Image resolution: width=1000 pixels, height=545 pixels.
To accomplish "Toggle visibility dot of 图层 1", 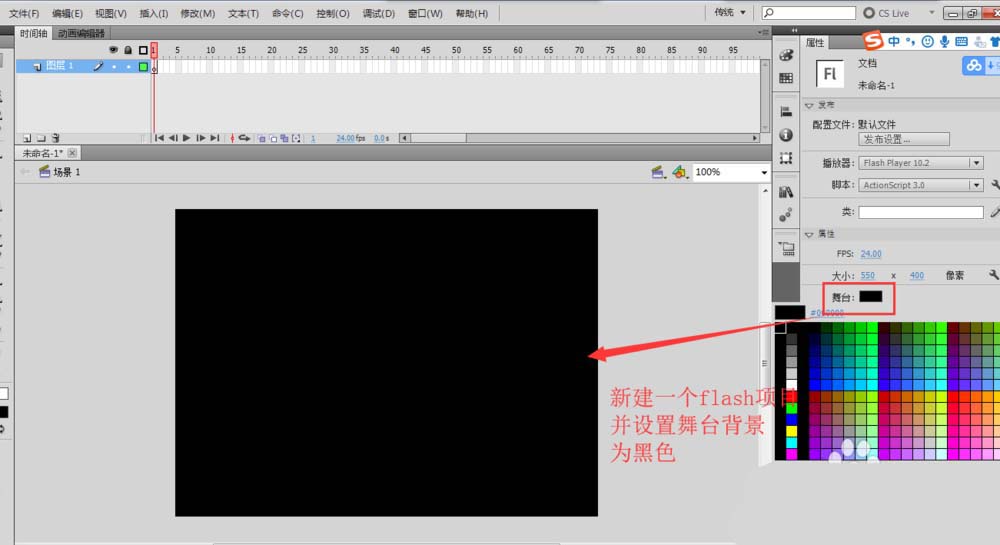I will (x=114, y=66).
